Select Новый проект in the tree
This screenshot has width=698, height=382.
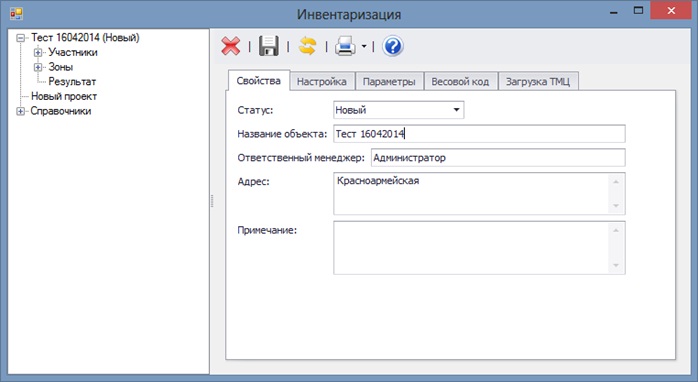tap(64, 97)
